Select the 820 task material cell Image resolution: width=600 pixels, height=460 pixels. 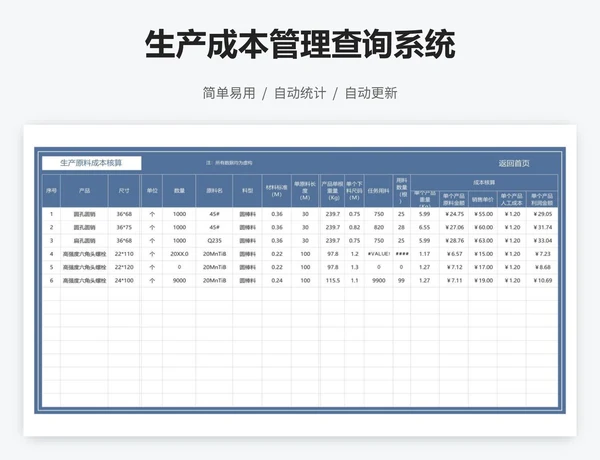click(378, 227)
